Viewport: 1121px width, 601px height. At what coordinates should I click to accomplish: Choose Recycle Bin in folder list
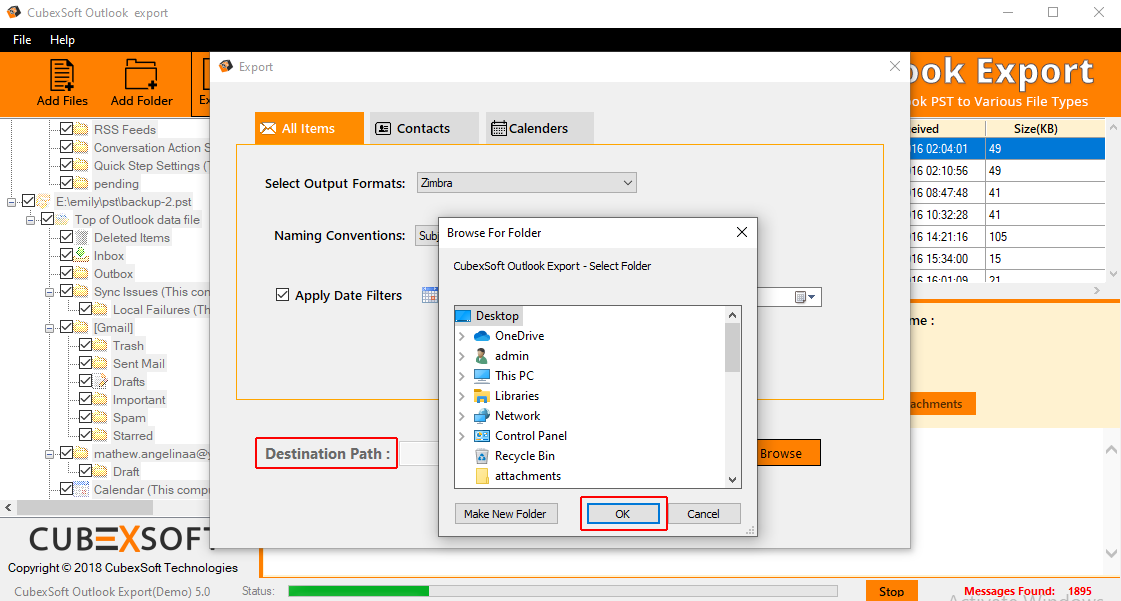[x=524, y=456]
